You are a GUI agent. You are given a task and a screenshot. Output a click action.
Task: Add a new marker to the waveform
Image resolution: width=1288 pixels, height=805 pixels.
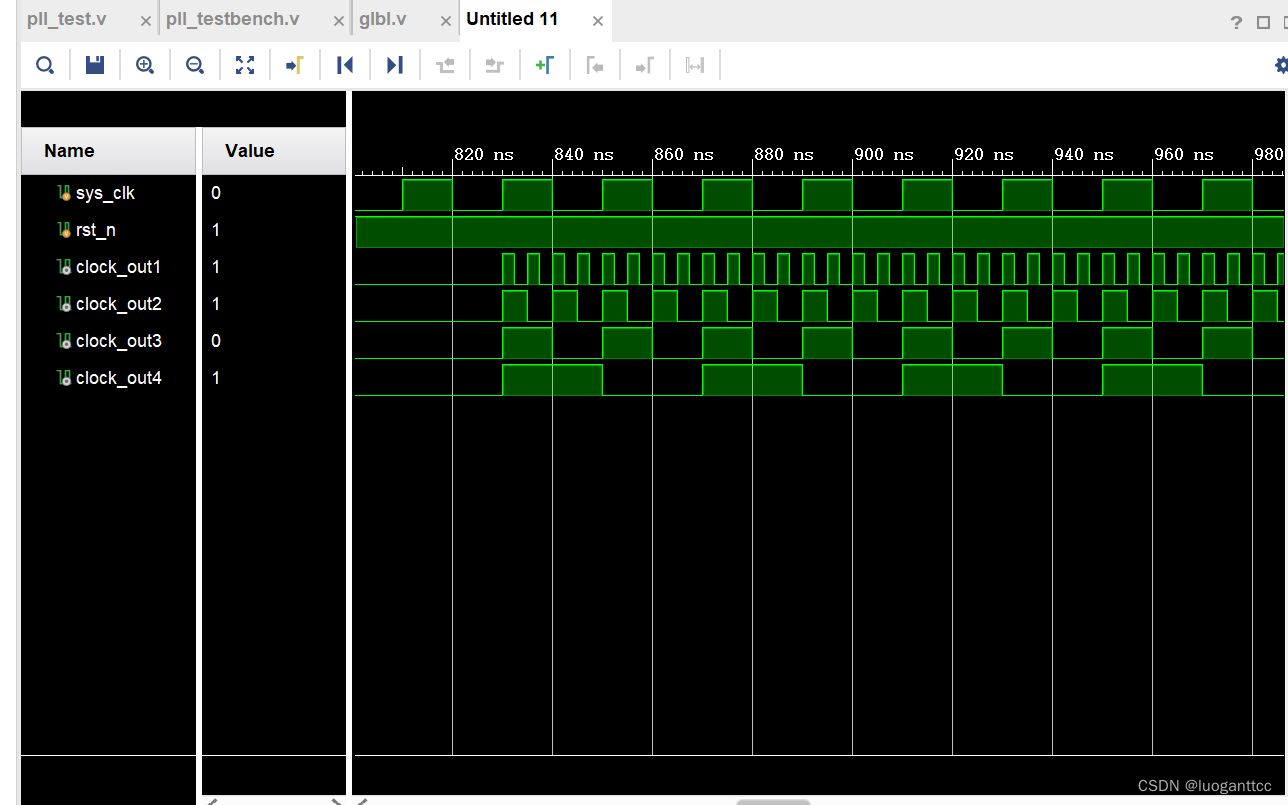tap(544, 64)
